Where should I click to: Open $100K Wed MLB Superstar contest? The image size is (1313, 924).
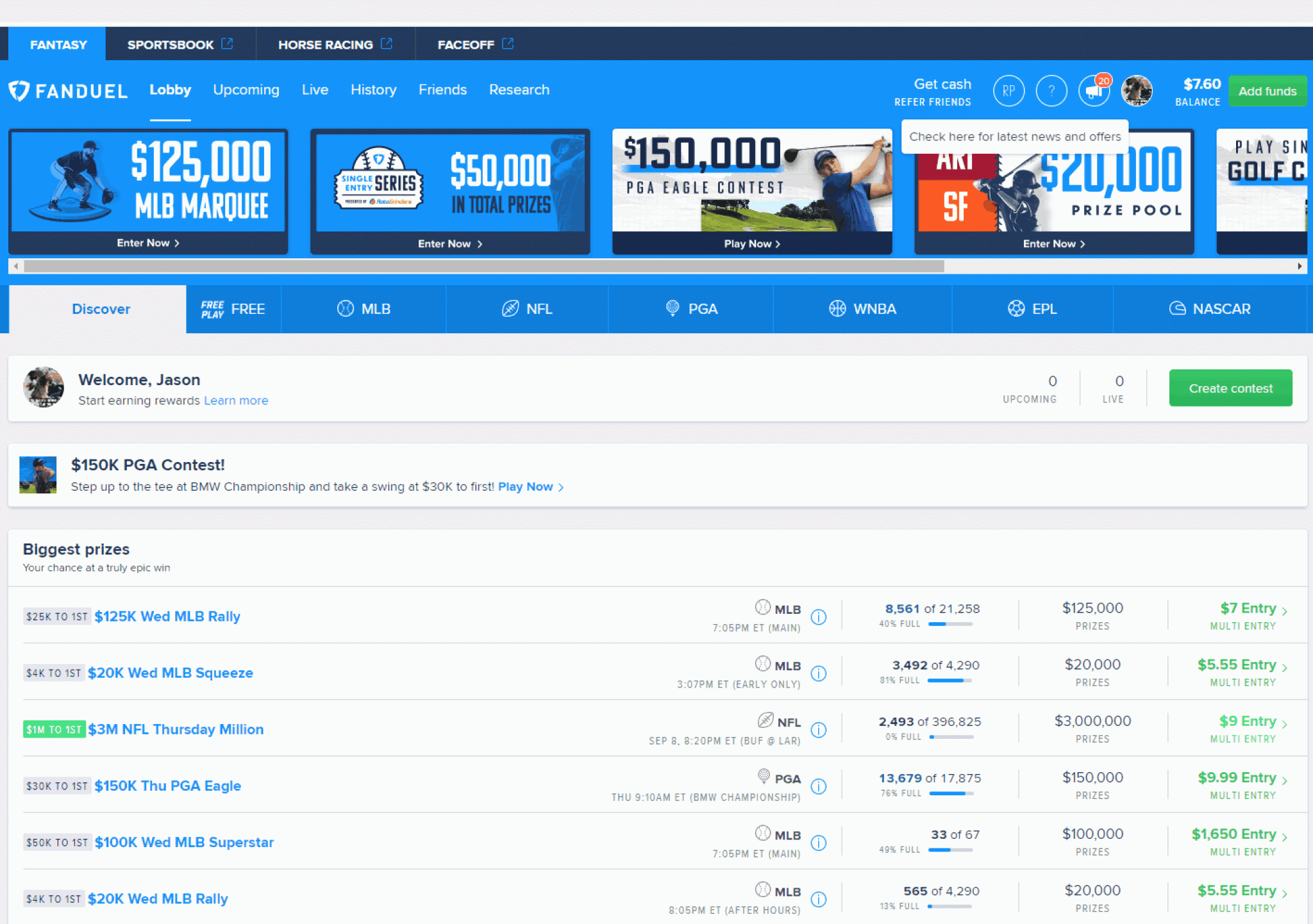pyautogui.click(x=184, y=842)
